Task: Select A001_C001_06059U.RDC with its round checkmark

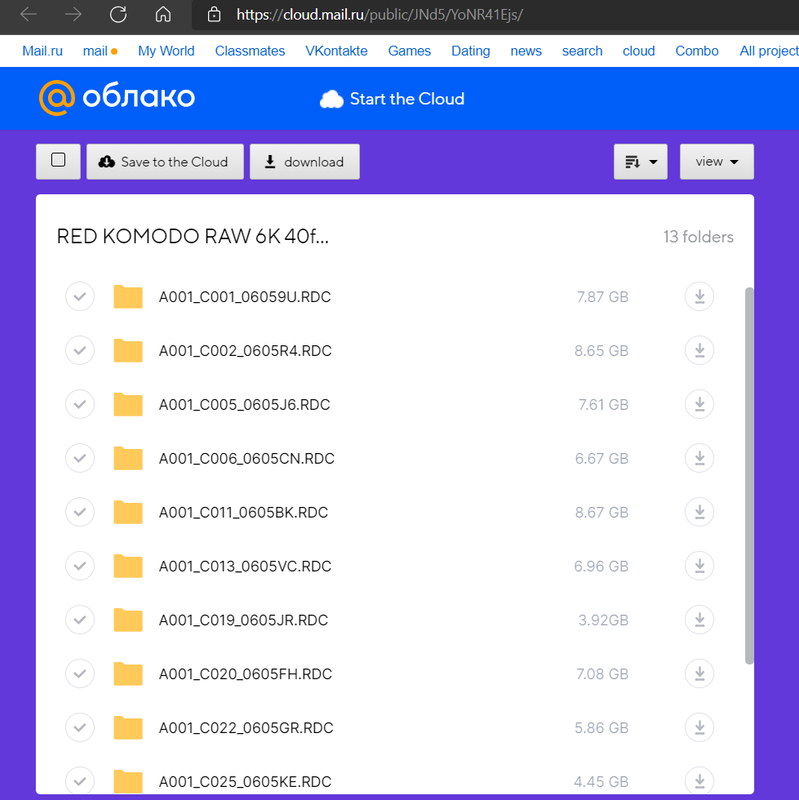Action: tap(80, 296)
